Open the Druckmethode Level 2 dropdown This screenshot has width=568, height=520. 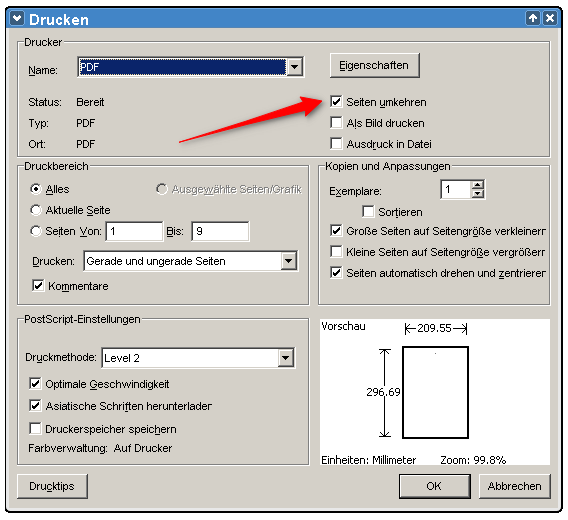click(x=286, y=358)
